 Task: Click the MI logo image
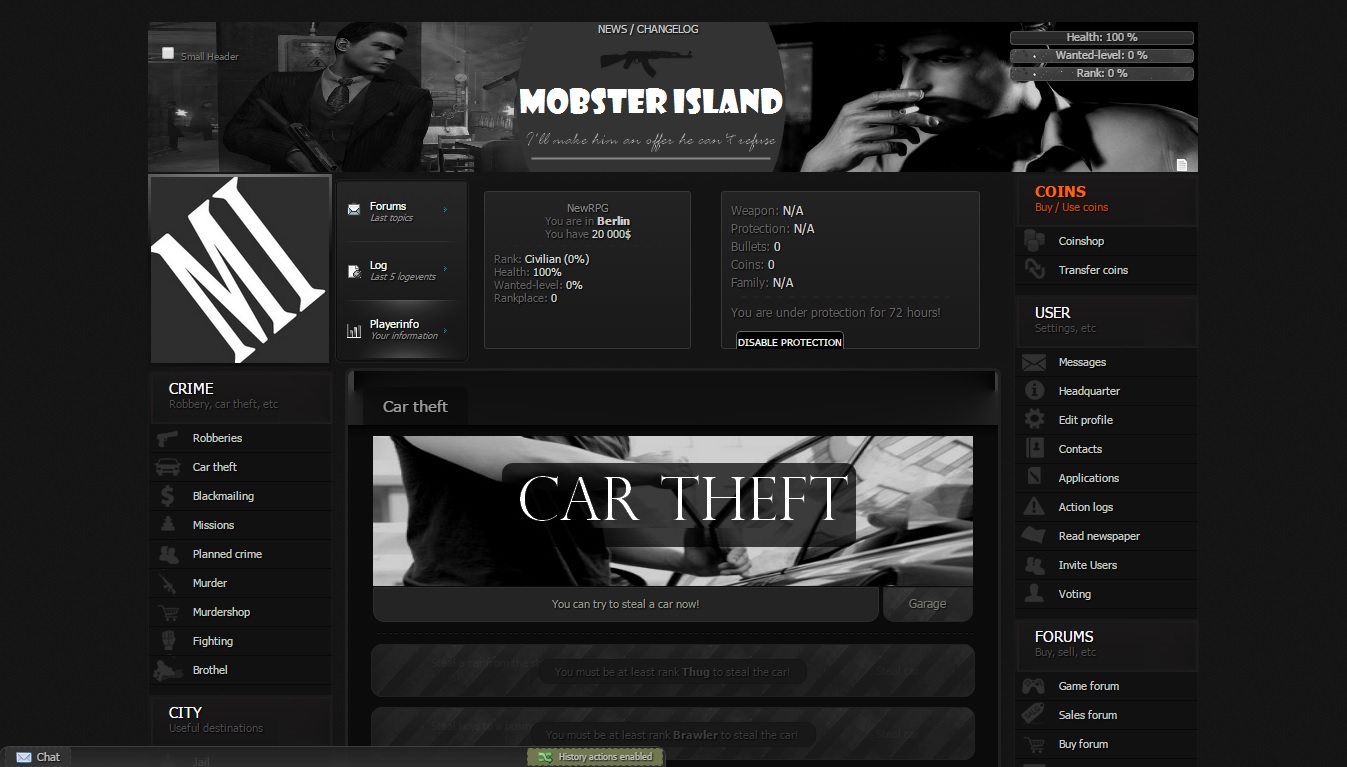click(240, 270)
